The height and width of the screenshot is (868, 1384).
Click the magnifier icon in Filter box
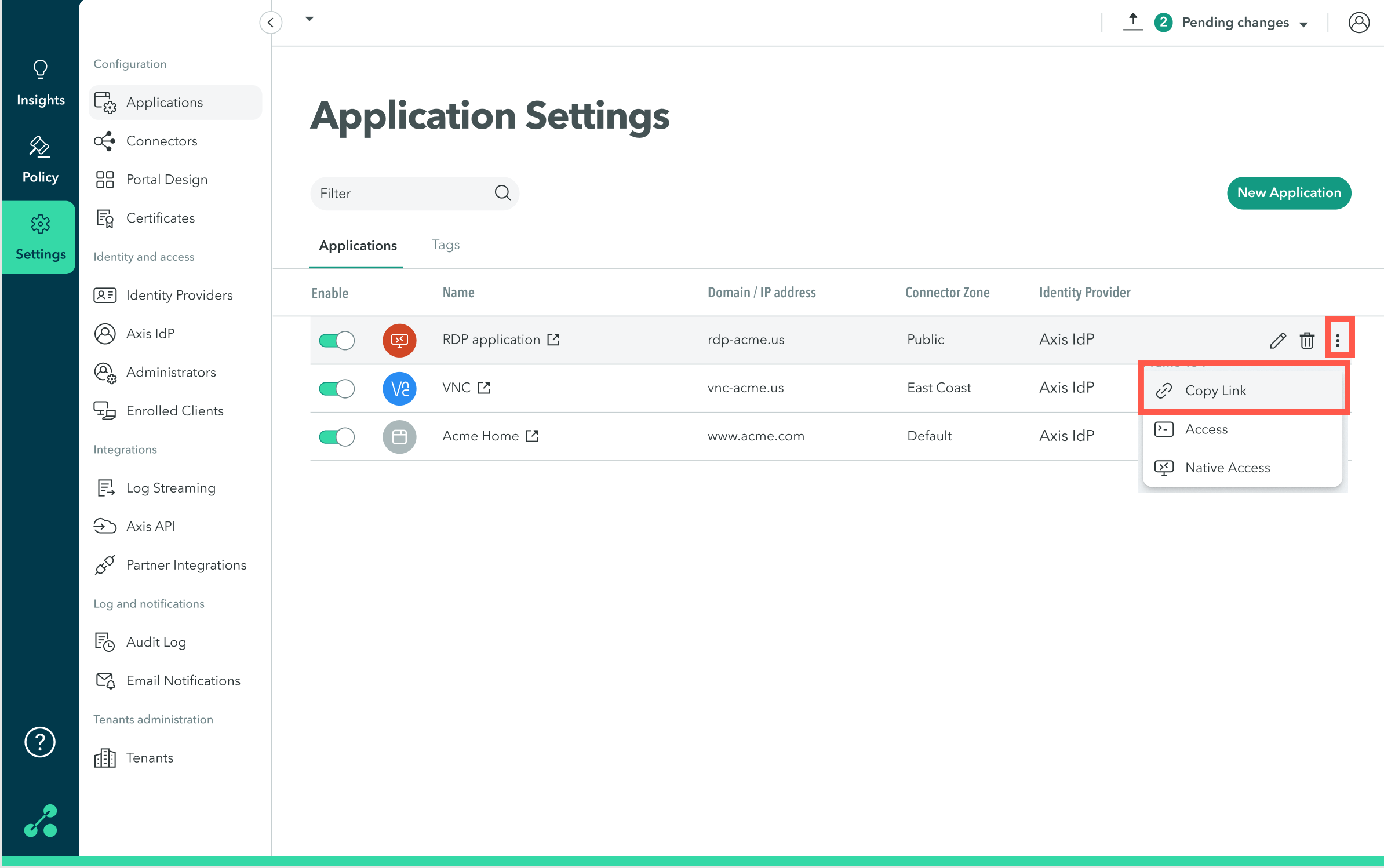click(x=502, y=193)
